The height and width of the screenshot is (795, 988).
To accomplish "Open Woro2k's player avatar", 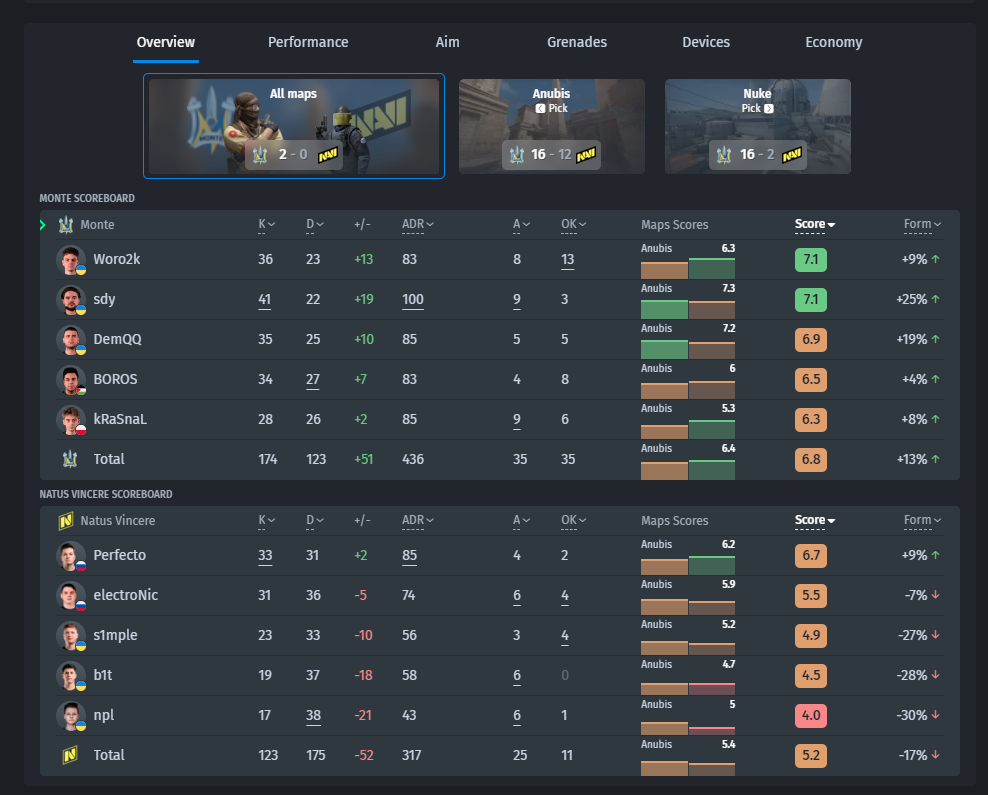I will pyautogui.click(x=71, y=260).
